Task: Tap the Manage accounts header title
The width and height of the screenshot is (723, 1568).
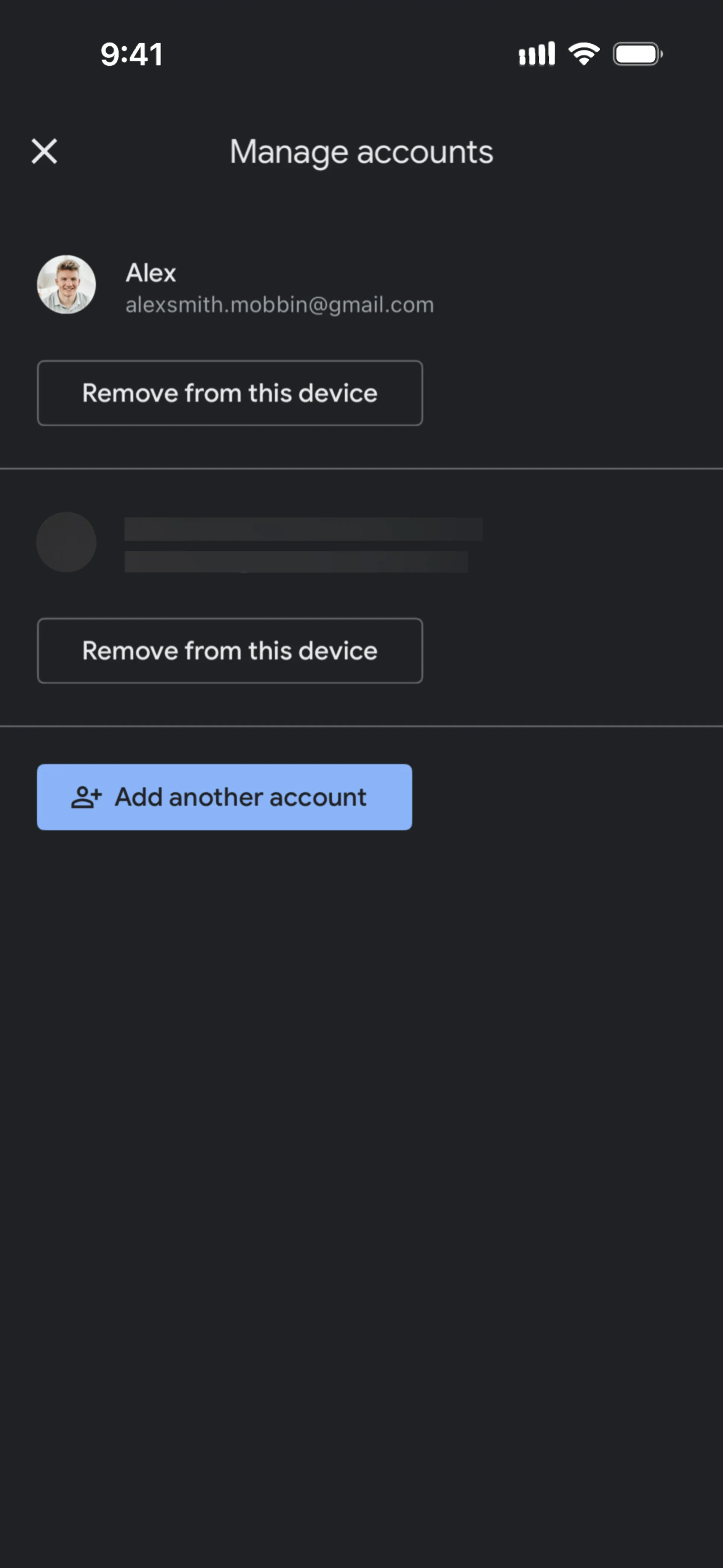Action: click(x=361, y=151)
